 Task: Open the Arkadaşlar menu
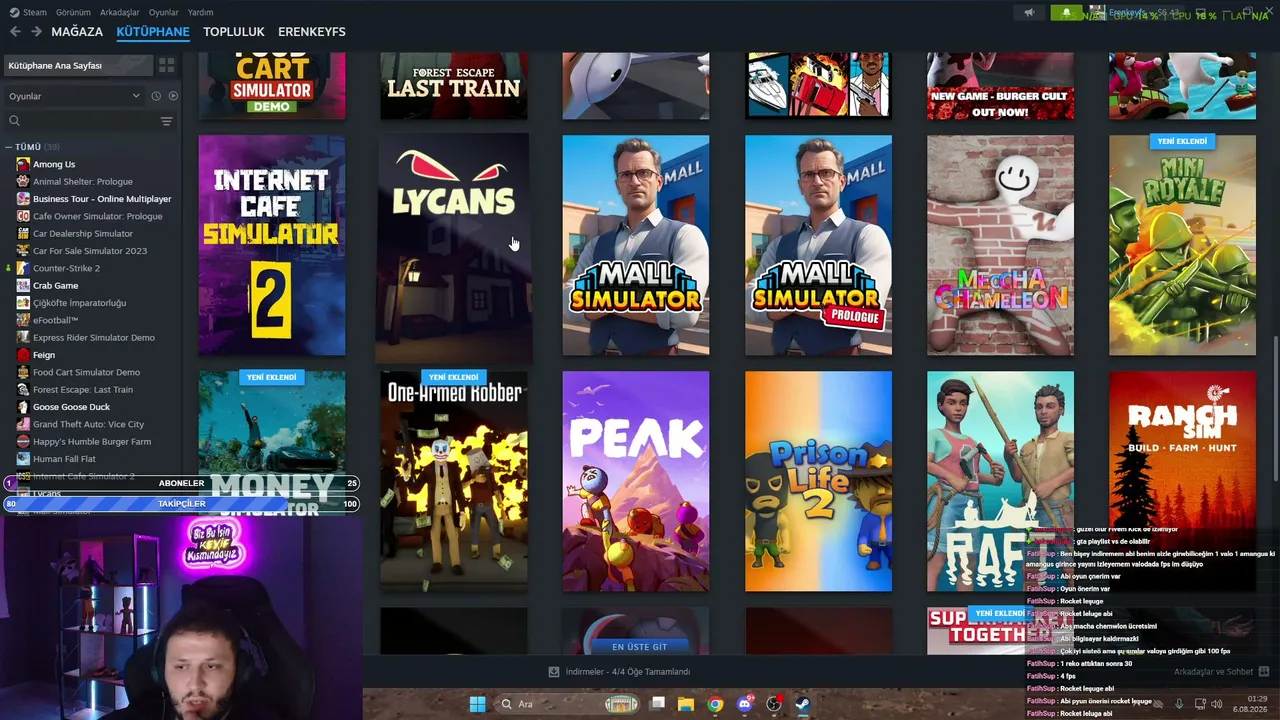tap(120, 12)
